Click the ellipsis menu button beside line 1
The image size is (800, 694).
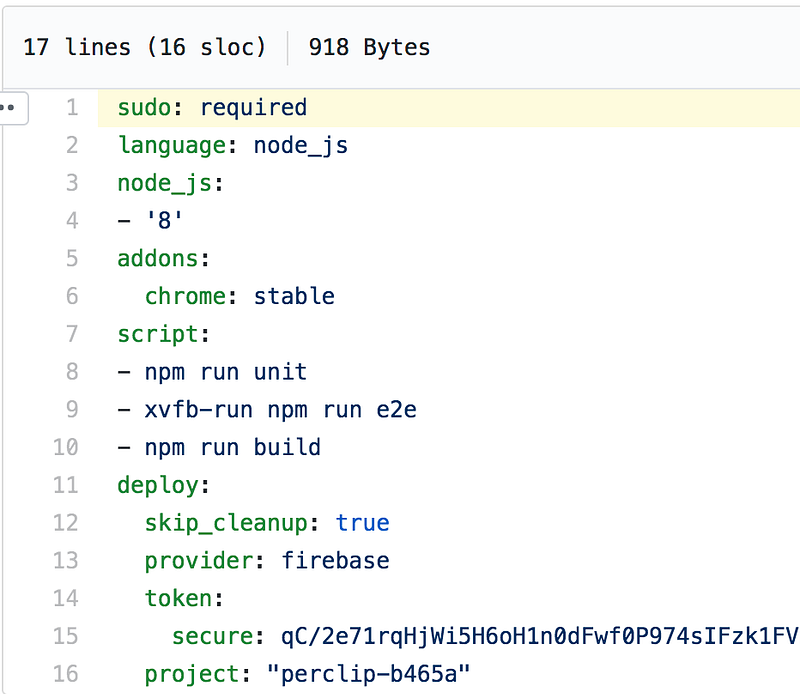tap(11, 108)
